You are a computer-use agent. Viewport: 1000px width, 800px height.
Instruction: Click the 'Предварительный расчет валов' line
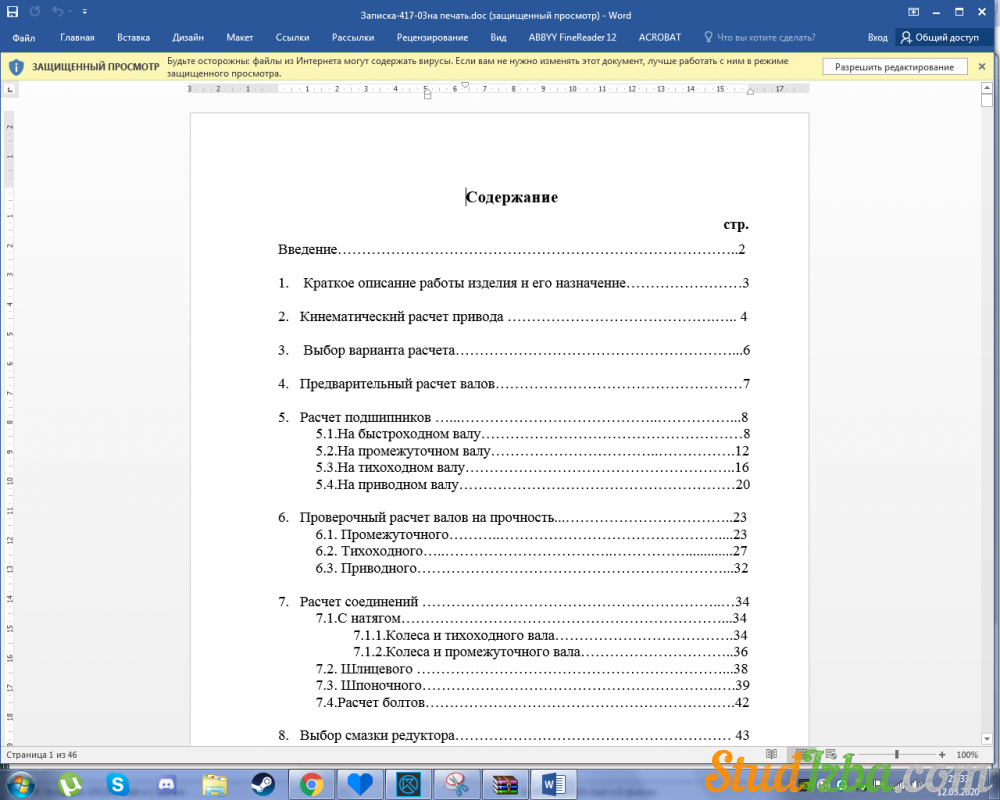[x=514, y=384]
